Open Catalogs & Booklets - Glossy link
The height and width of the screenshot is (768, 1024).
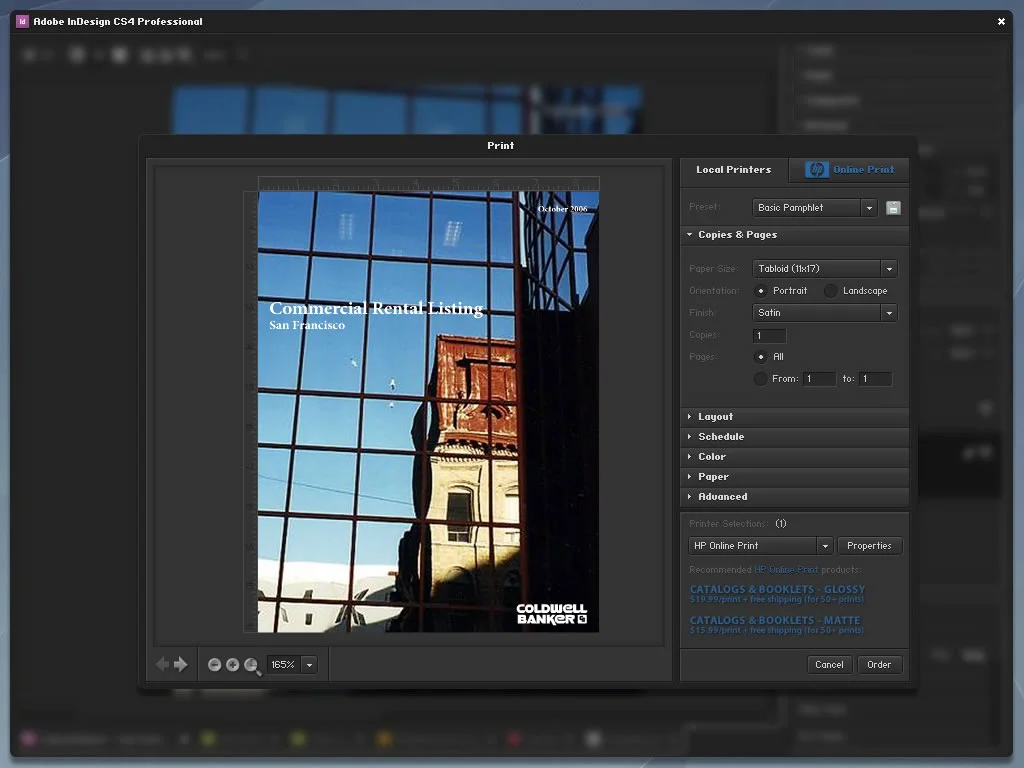[x=777, y=589]
